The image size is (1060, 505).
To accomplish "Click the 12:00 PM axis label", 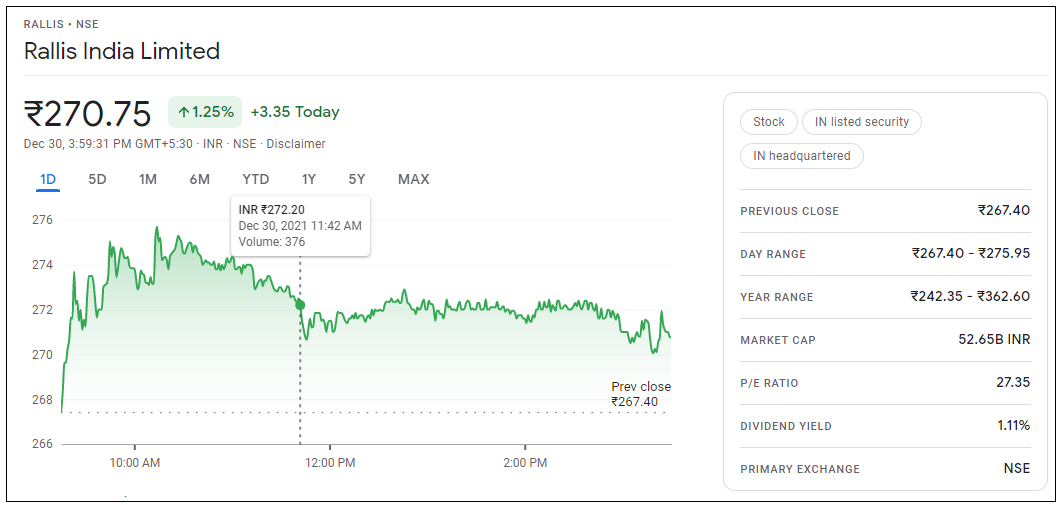I will tap(330, 463).
